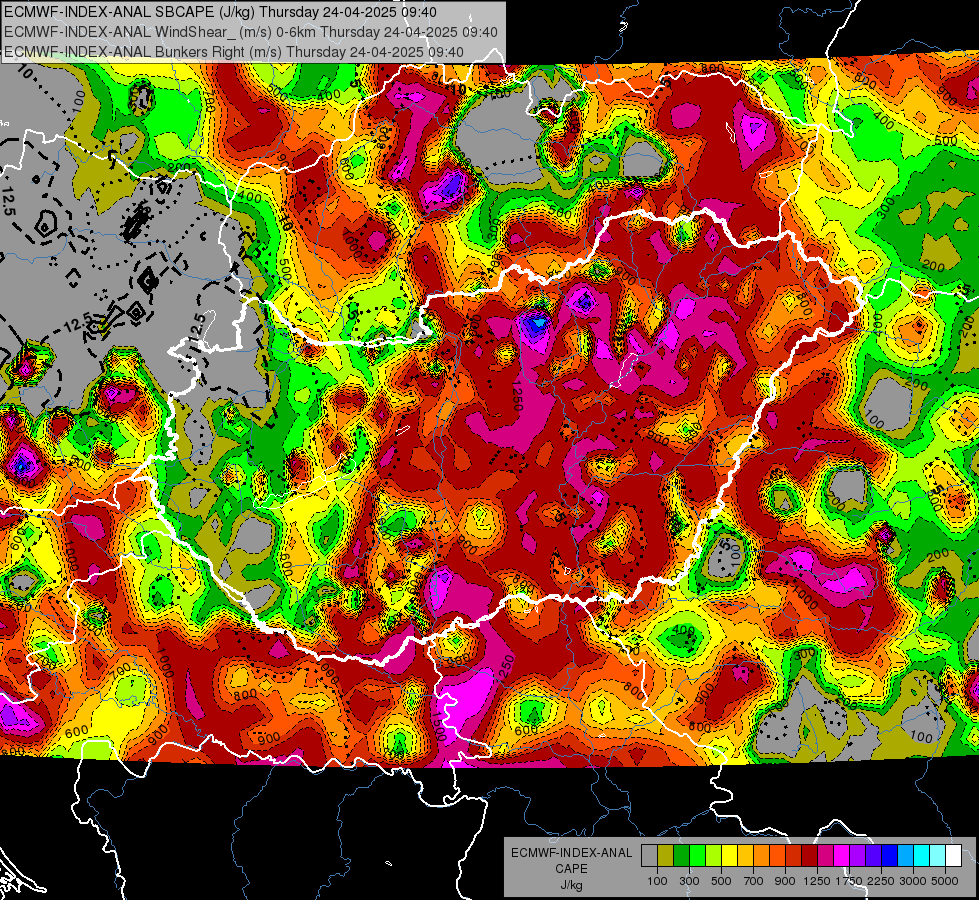Click the 2250 label under the legend
979x900 pixels.
(880, 881)
